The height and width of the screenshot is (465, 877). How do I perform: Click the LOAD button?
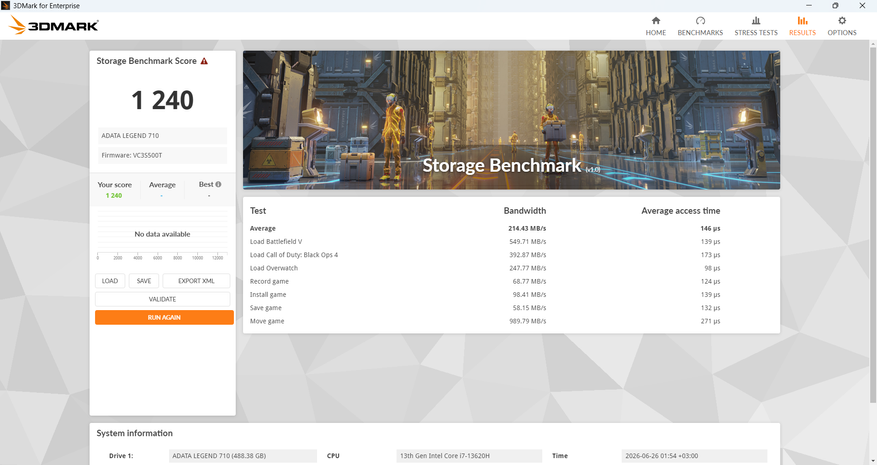tap(110, 281)
